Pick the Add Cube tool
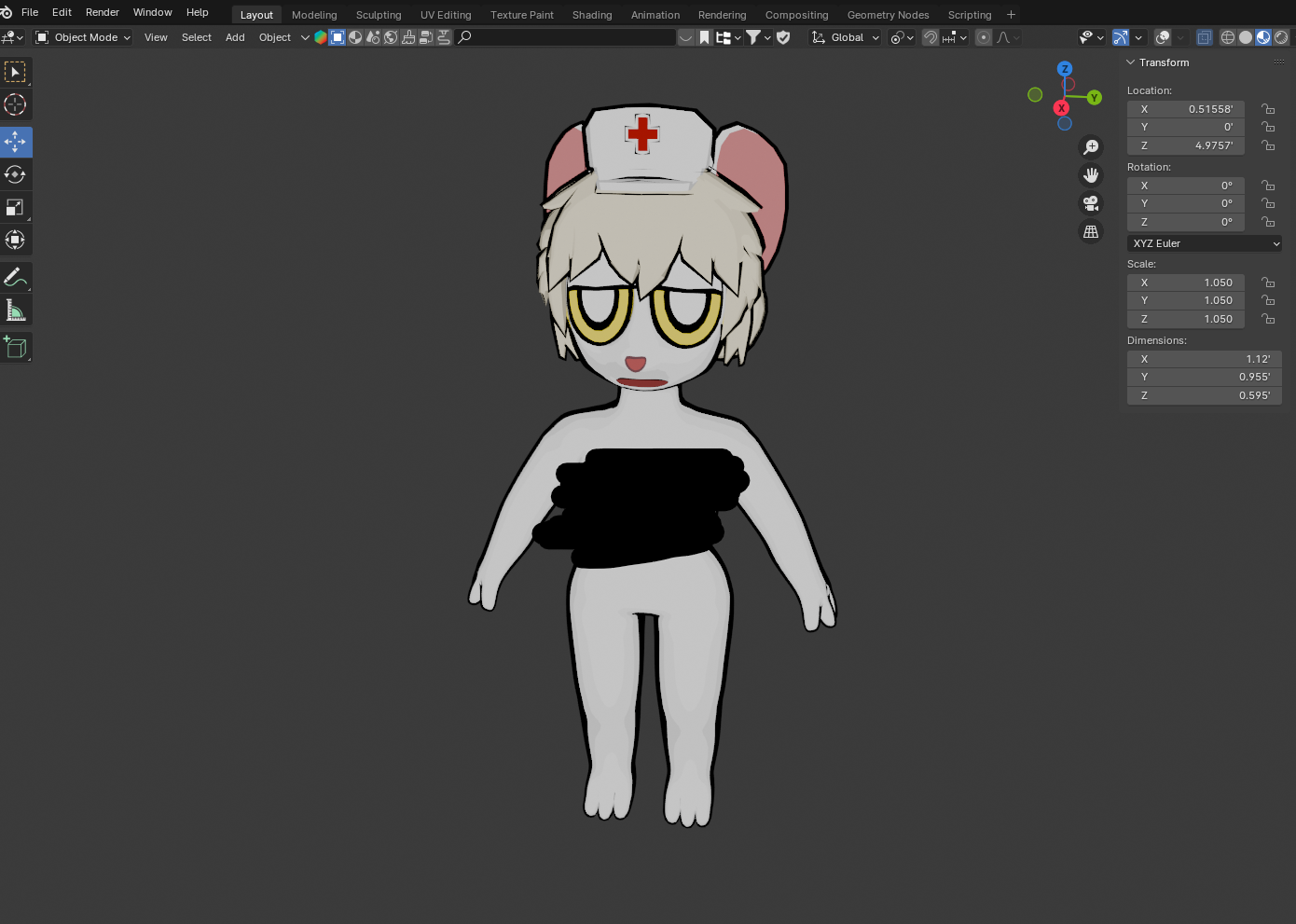 (x=15, y=347)
